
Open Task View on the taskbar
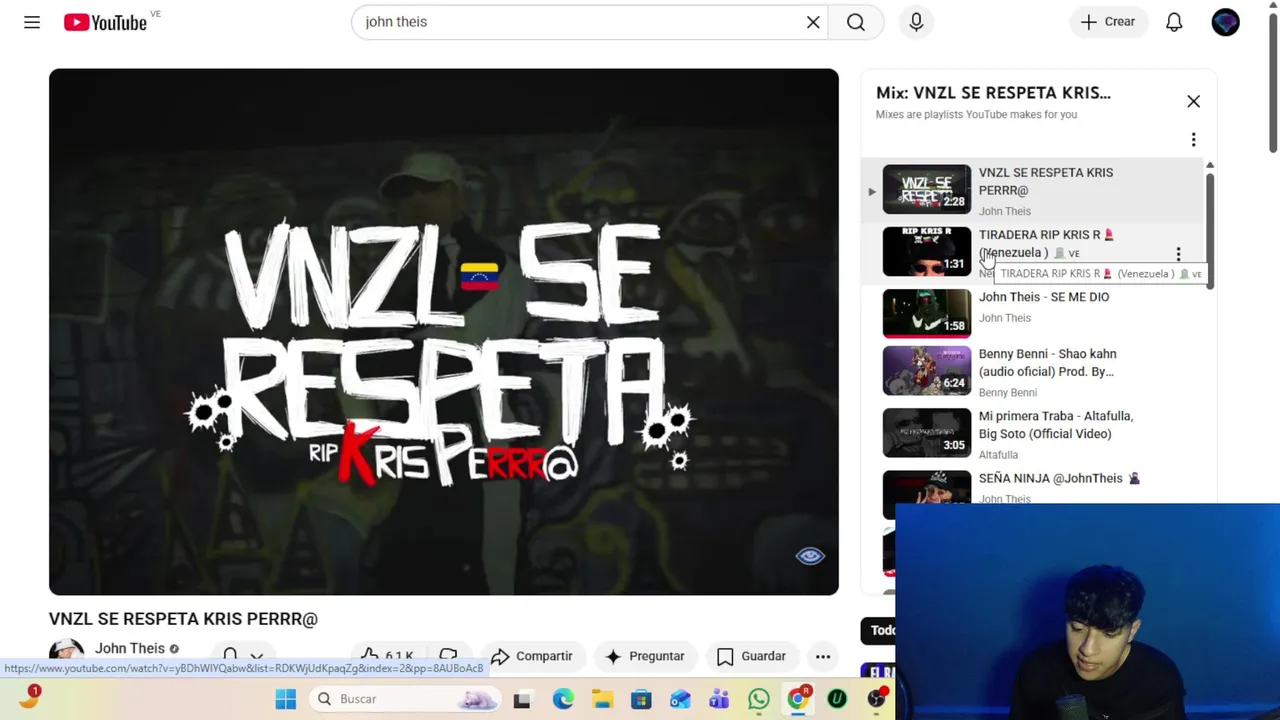[522, 699]
